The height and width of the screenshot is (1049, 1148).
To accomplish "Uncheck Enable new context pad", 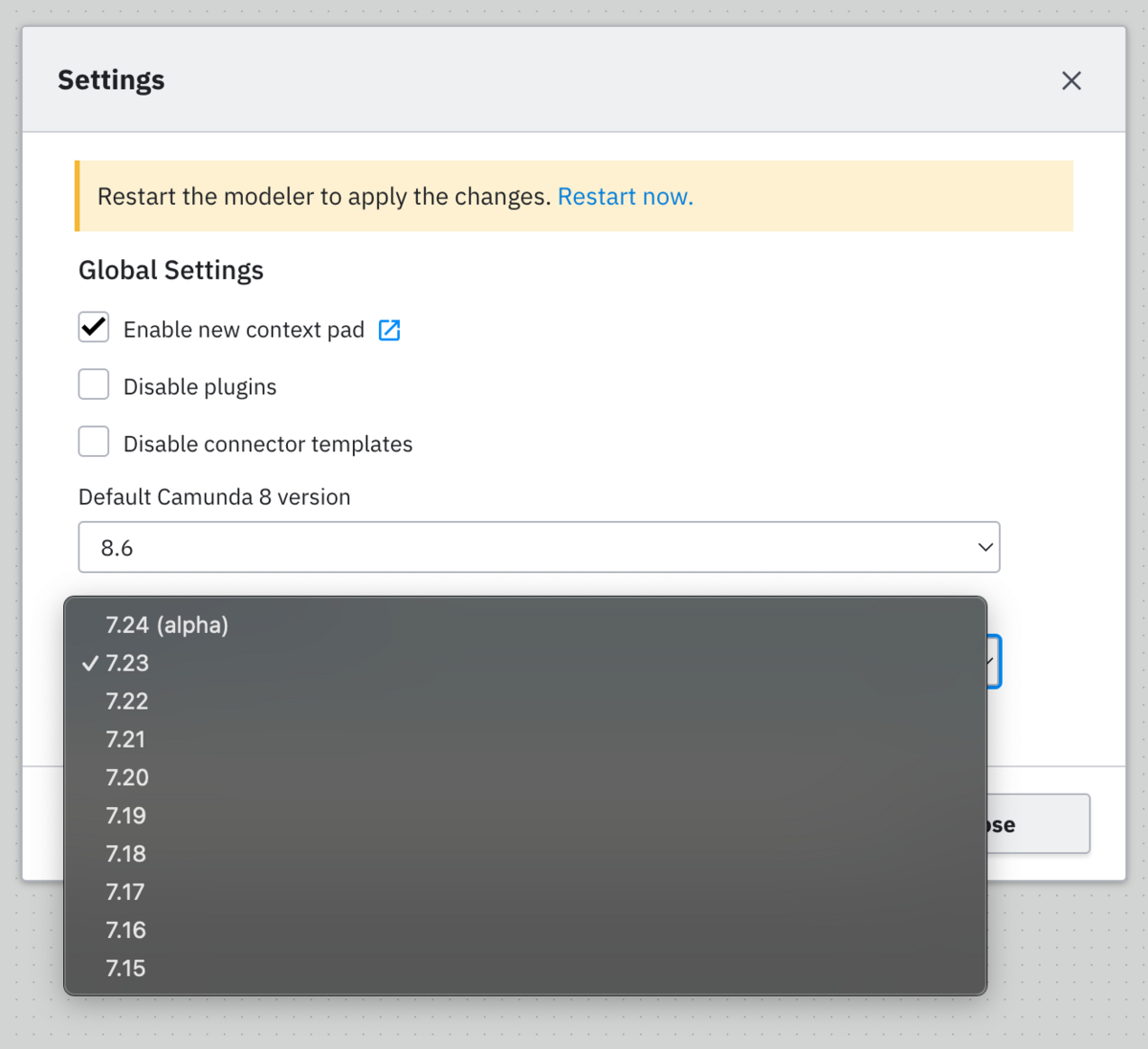I will (x=94, y=328).
